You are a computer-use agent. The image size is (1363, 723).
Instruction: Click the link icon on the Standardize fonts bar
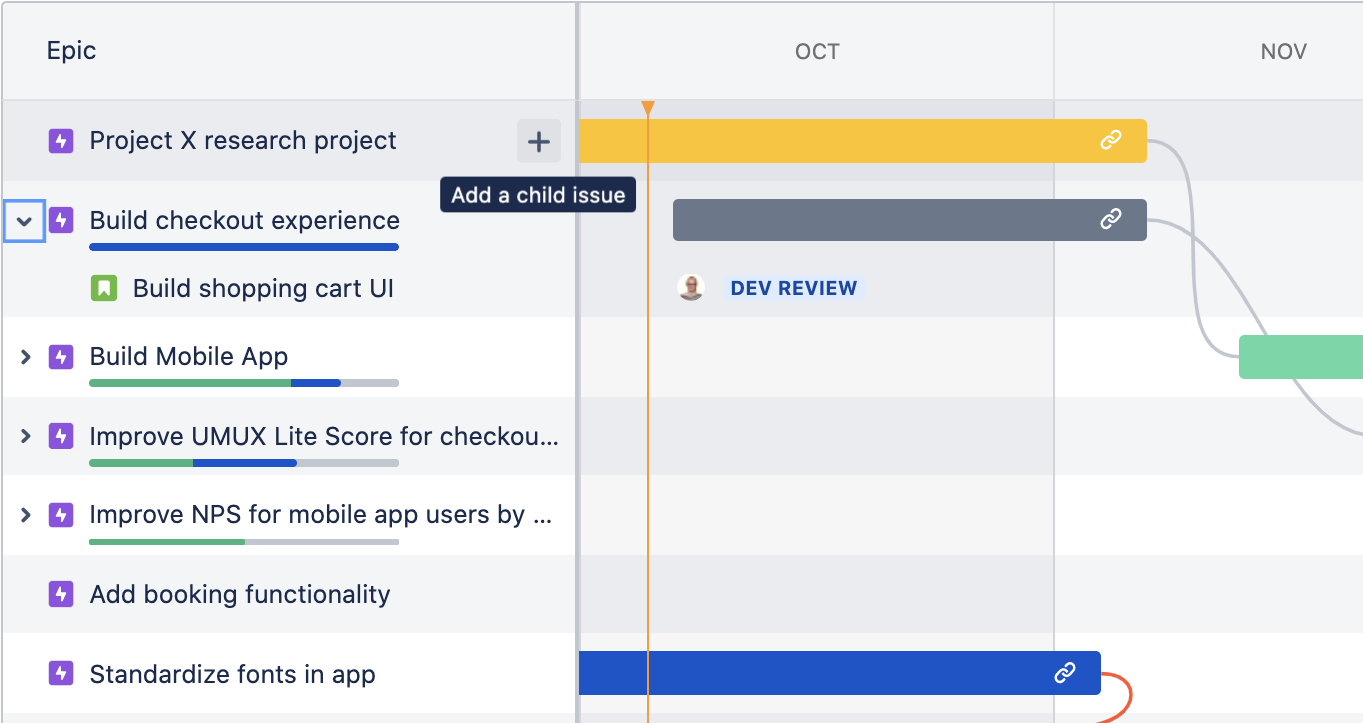tap(1065, 673)
